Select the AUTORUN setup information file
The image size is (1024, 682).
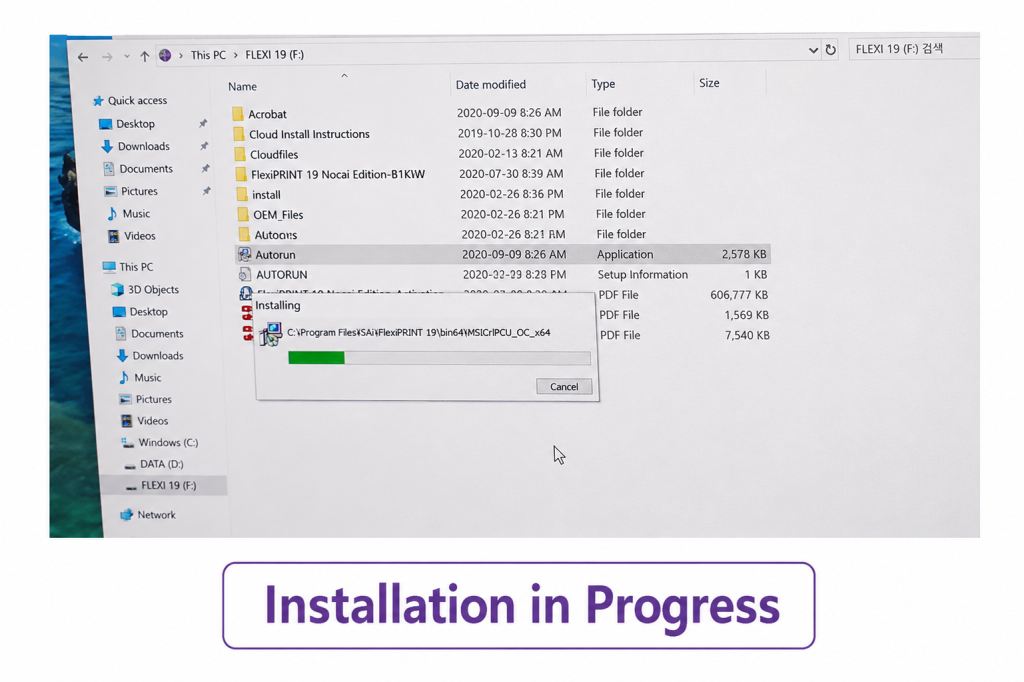click(274, 275)
